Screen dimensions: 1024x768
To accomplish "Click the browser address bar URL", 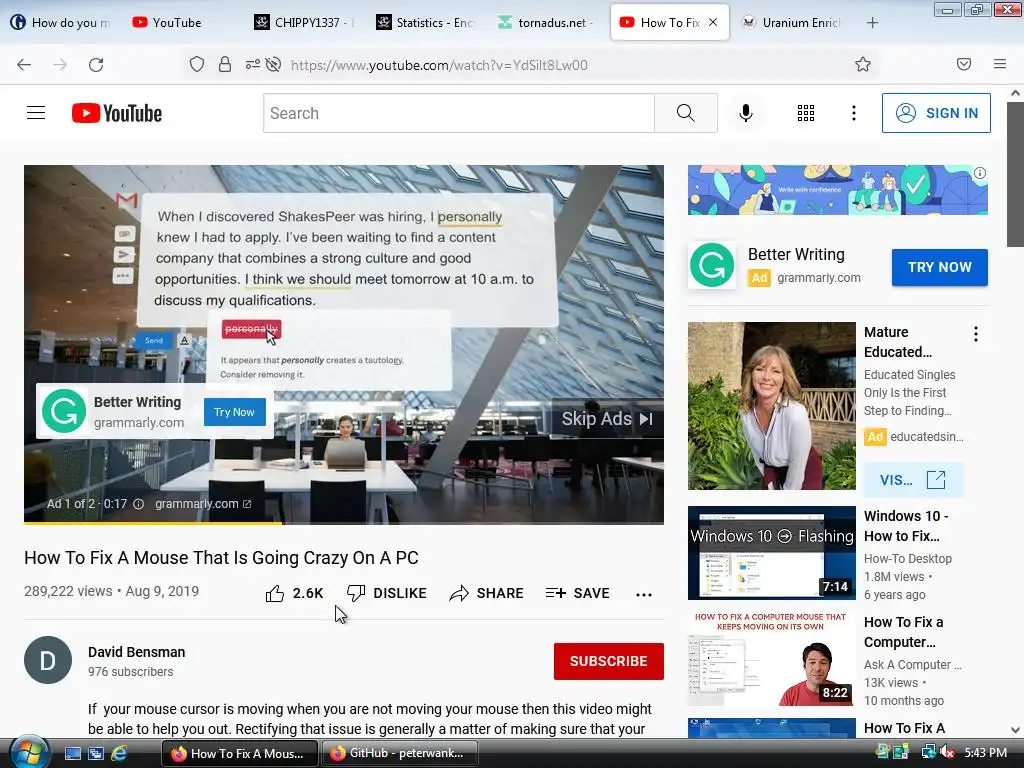I will 439,65.
